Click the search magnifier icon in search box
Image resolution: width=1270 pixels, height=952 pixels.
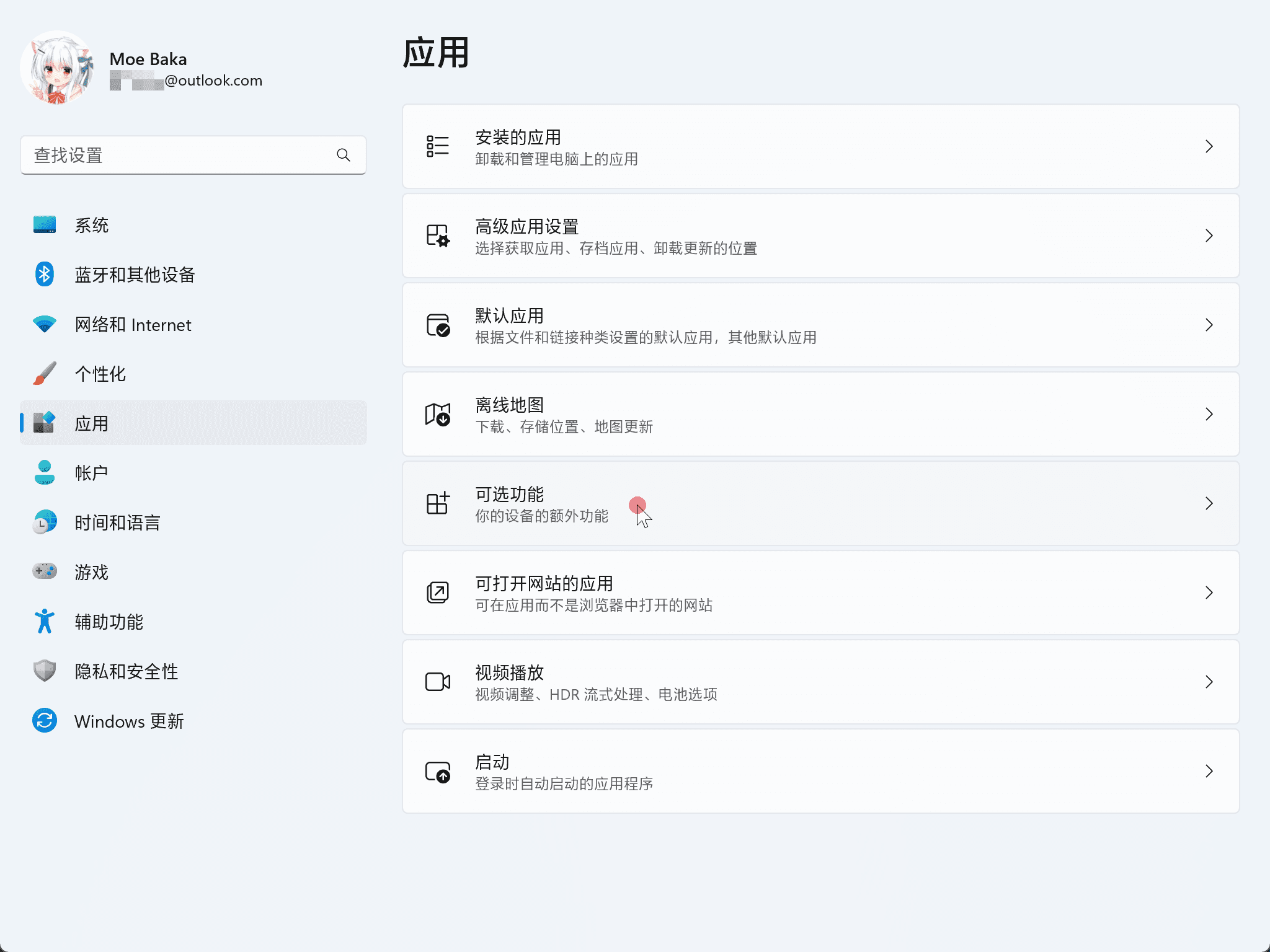[x=344, y=155]
